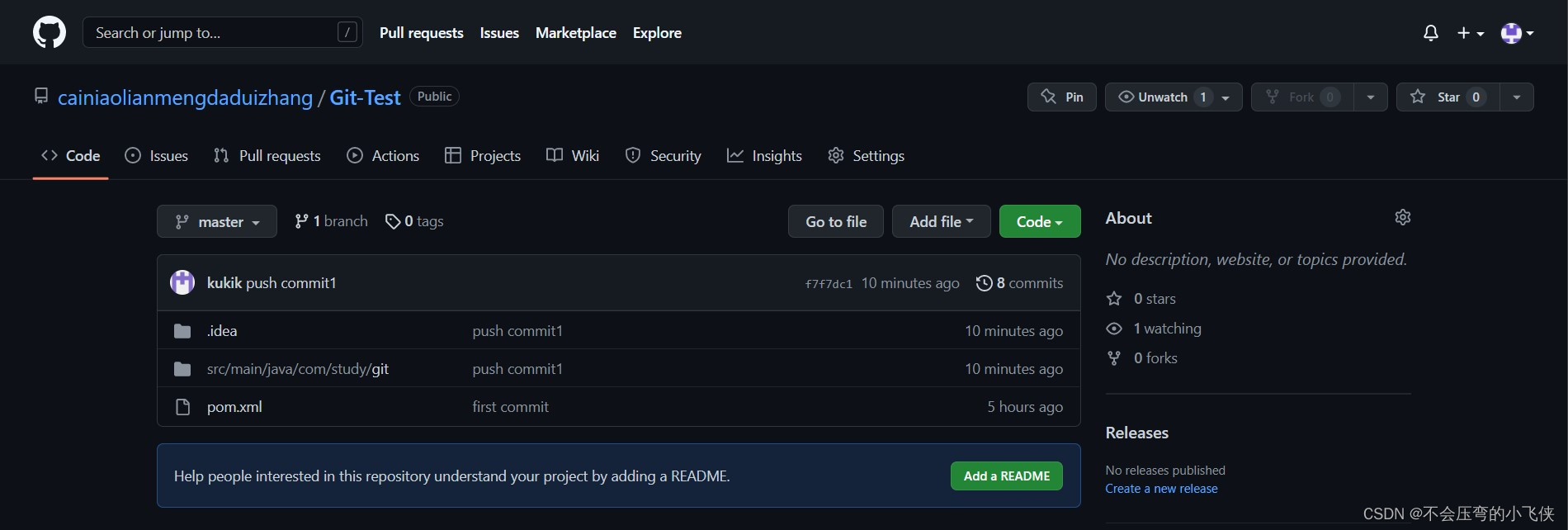Viewport: 1568px width, 530px height.
Task: Open the Git-Test repository link
Action: tap(365, 97)
